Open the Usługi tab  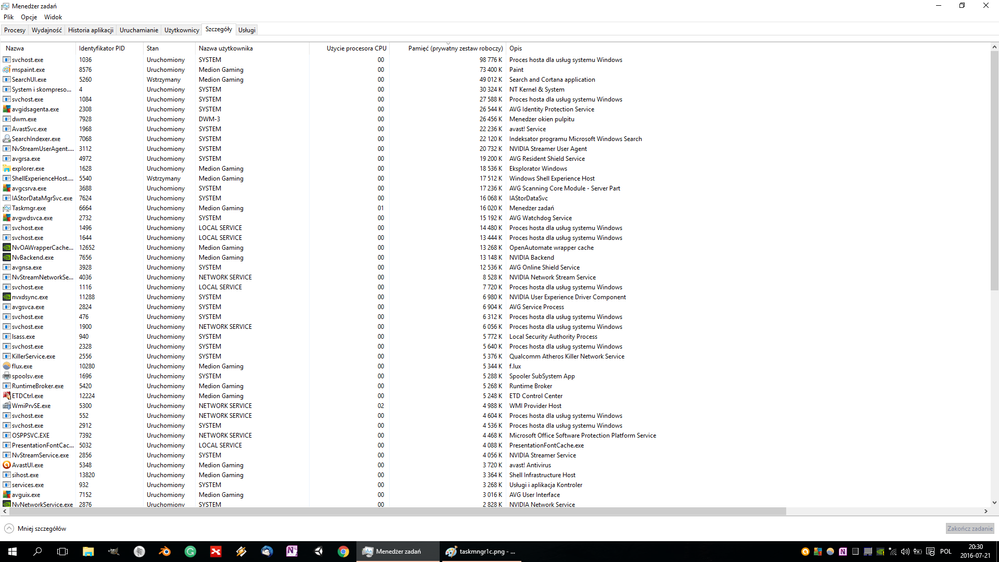coord(246,30)
